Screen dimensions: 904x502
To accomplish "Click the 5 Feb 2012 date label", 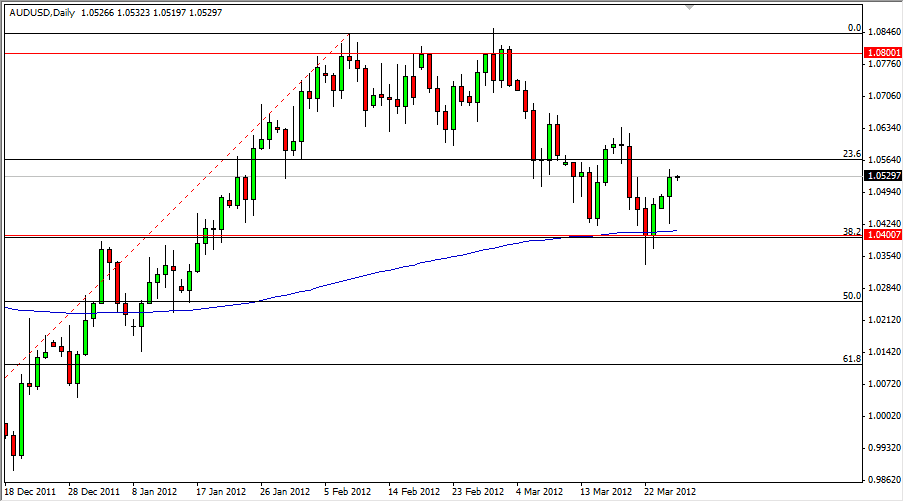I will coord(347,492).
